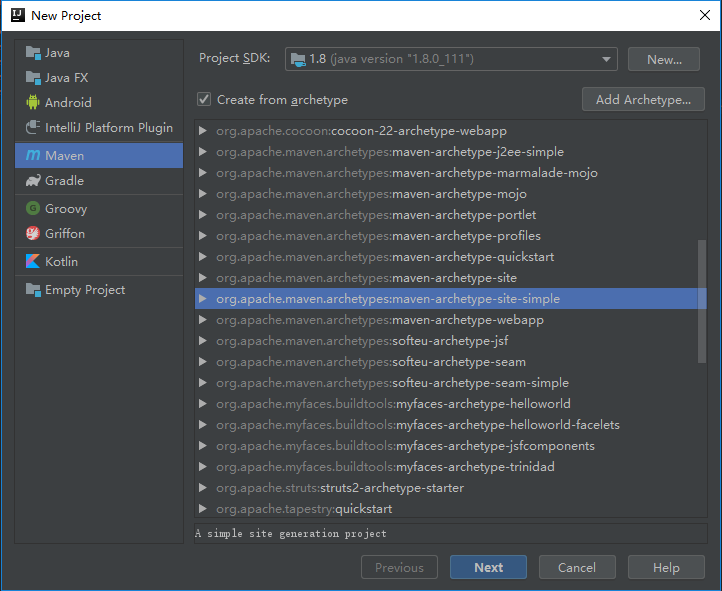Viewport: 722px width, 591px height.
Task: Click the IntelliJ Platform Plugin icon
Action: (33, 127)
